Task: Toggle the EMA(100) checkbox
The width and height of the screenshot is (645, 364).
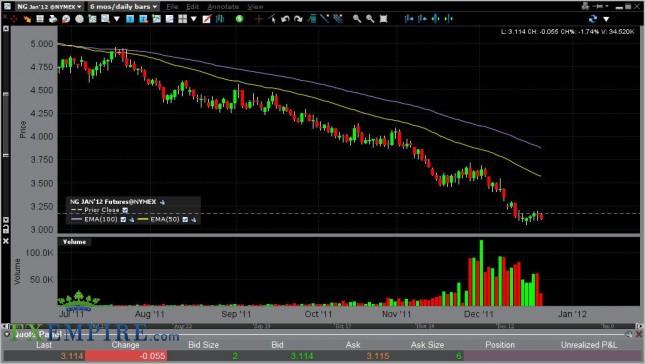Action: coord(123,220)
